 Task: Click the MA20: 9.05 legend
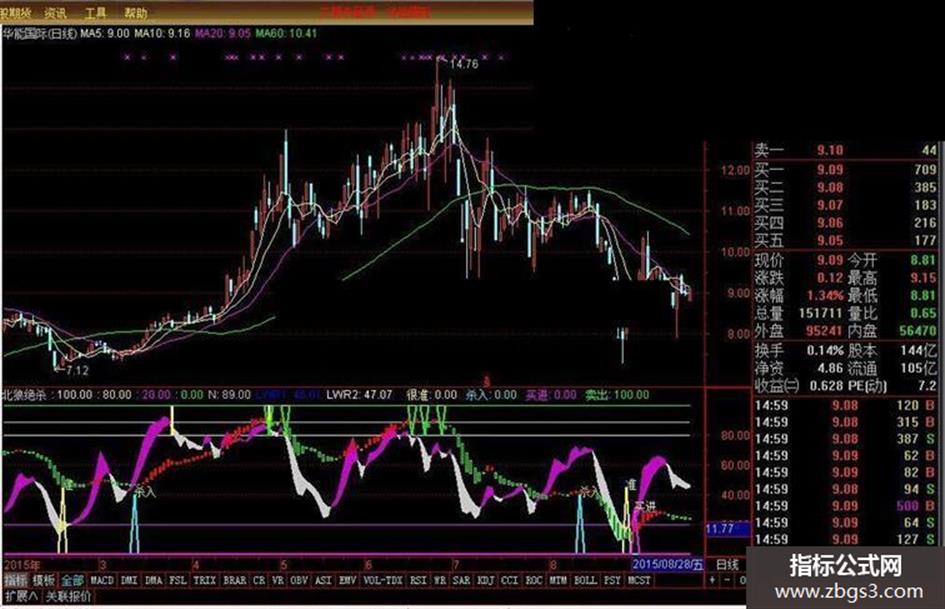(222, 33)
